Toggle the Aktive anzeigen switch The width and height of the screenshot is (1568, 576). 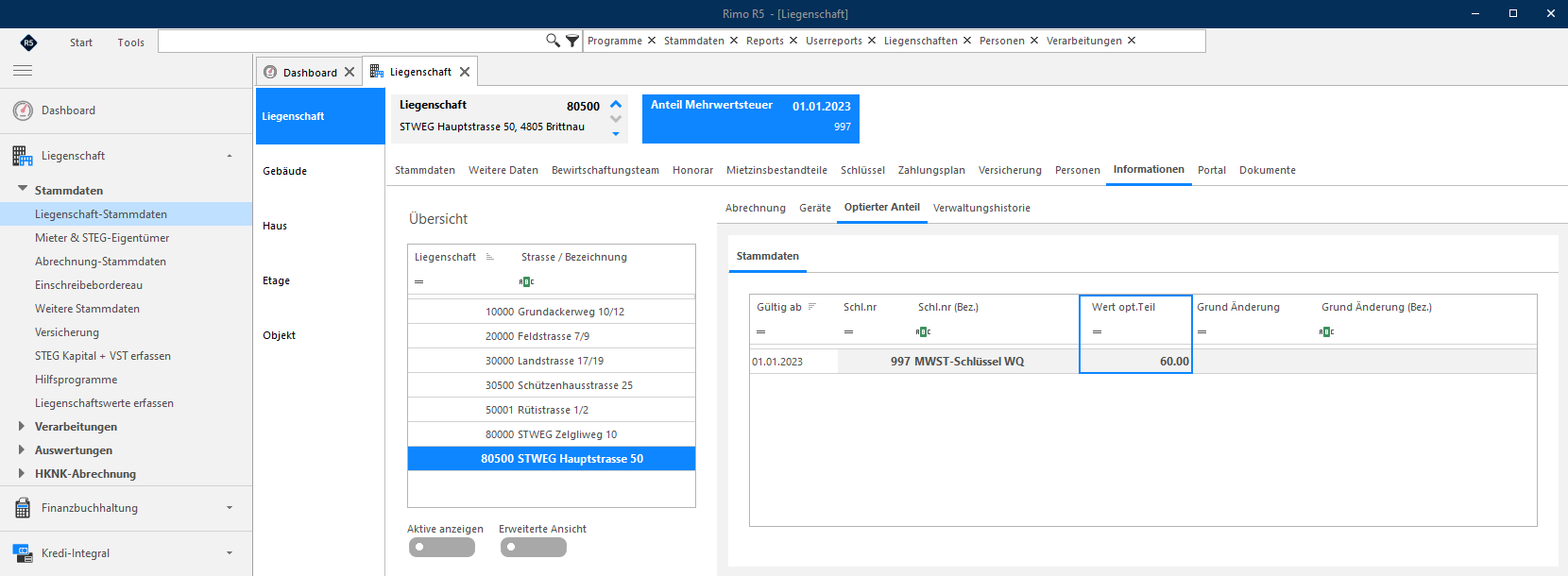[441, 547]
